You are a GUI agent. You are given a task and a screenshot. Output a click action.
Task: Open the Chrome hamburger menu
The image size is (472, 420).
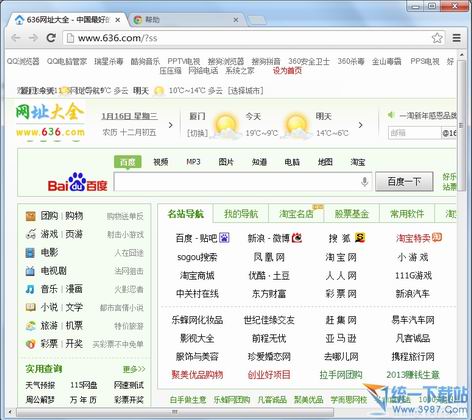click(x=457, y=38)
